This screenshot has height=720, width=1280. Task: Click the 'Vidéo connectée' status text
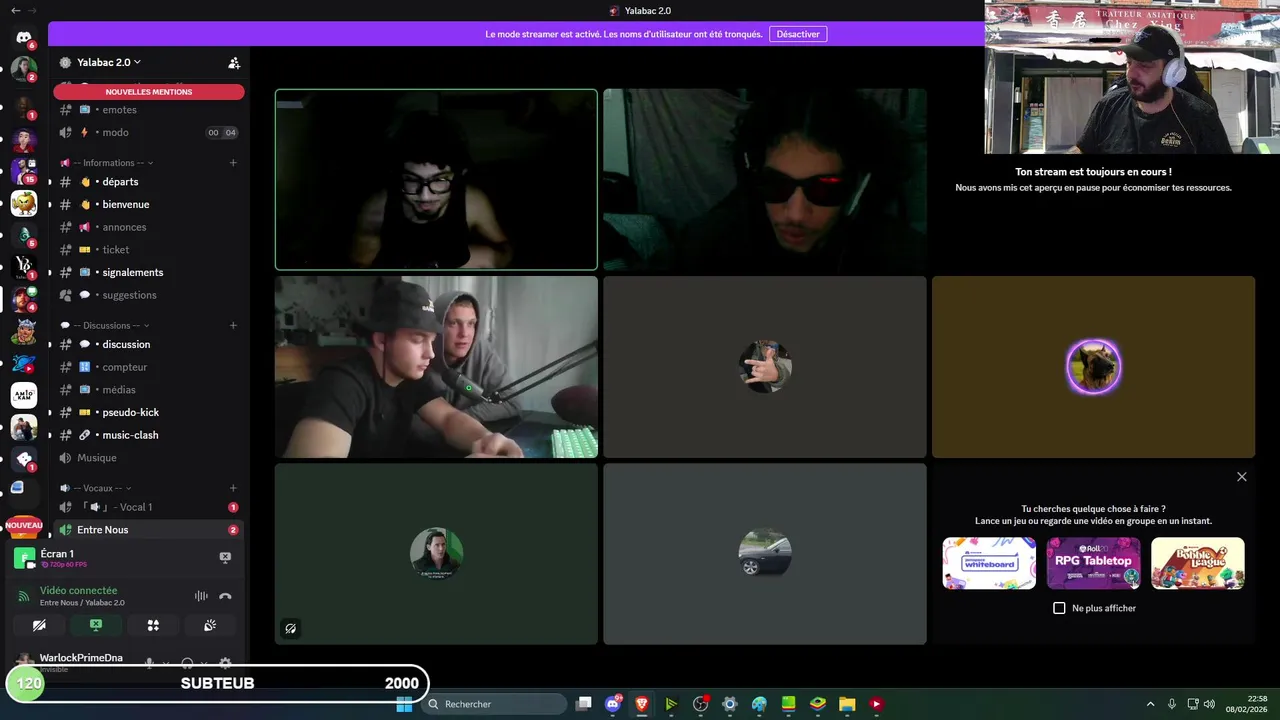[x=78, y=591]
